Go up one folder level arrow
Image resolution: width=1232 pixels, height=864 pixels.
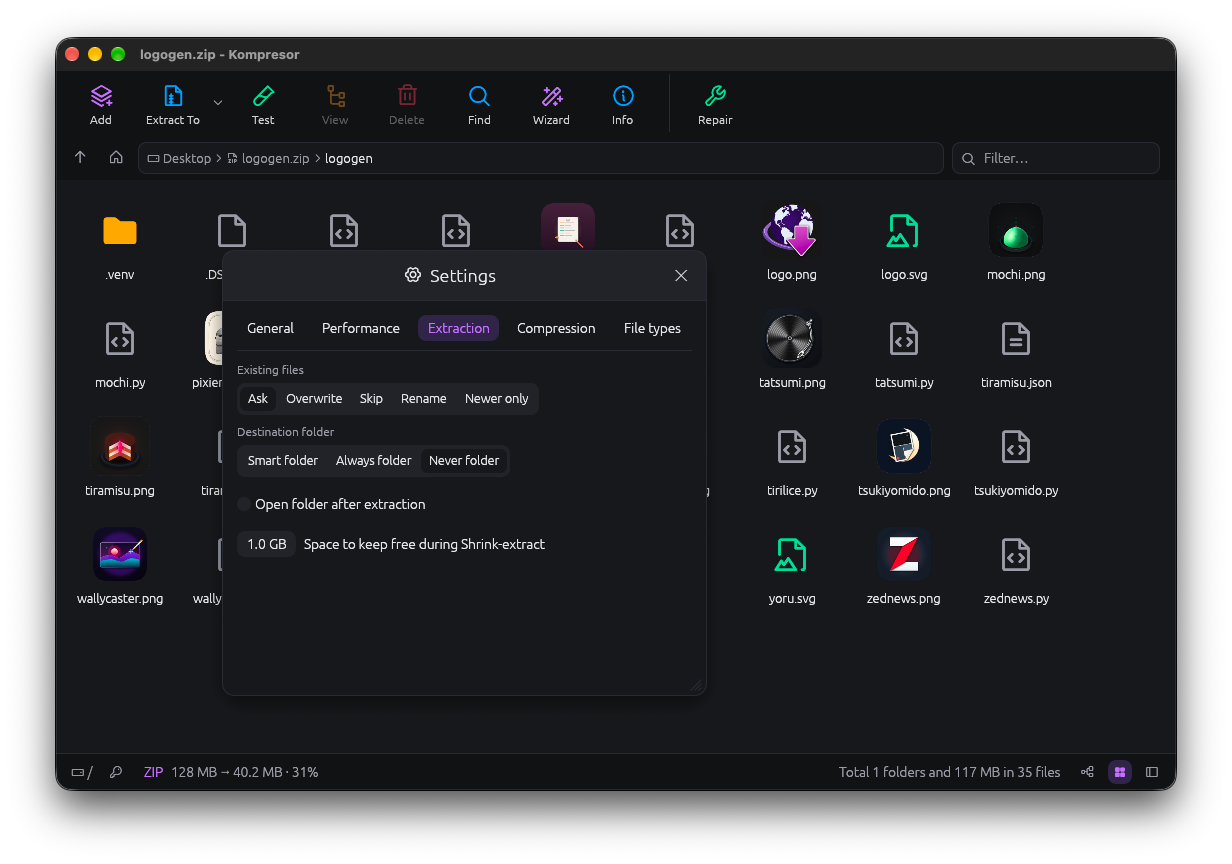81,158
